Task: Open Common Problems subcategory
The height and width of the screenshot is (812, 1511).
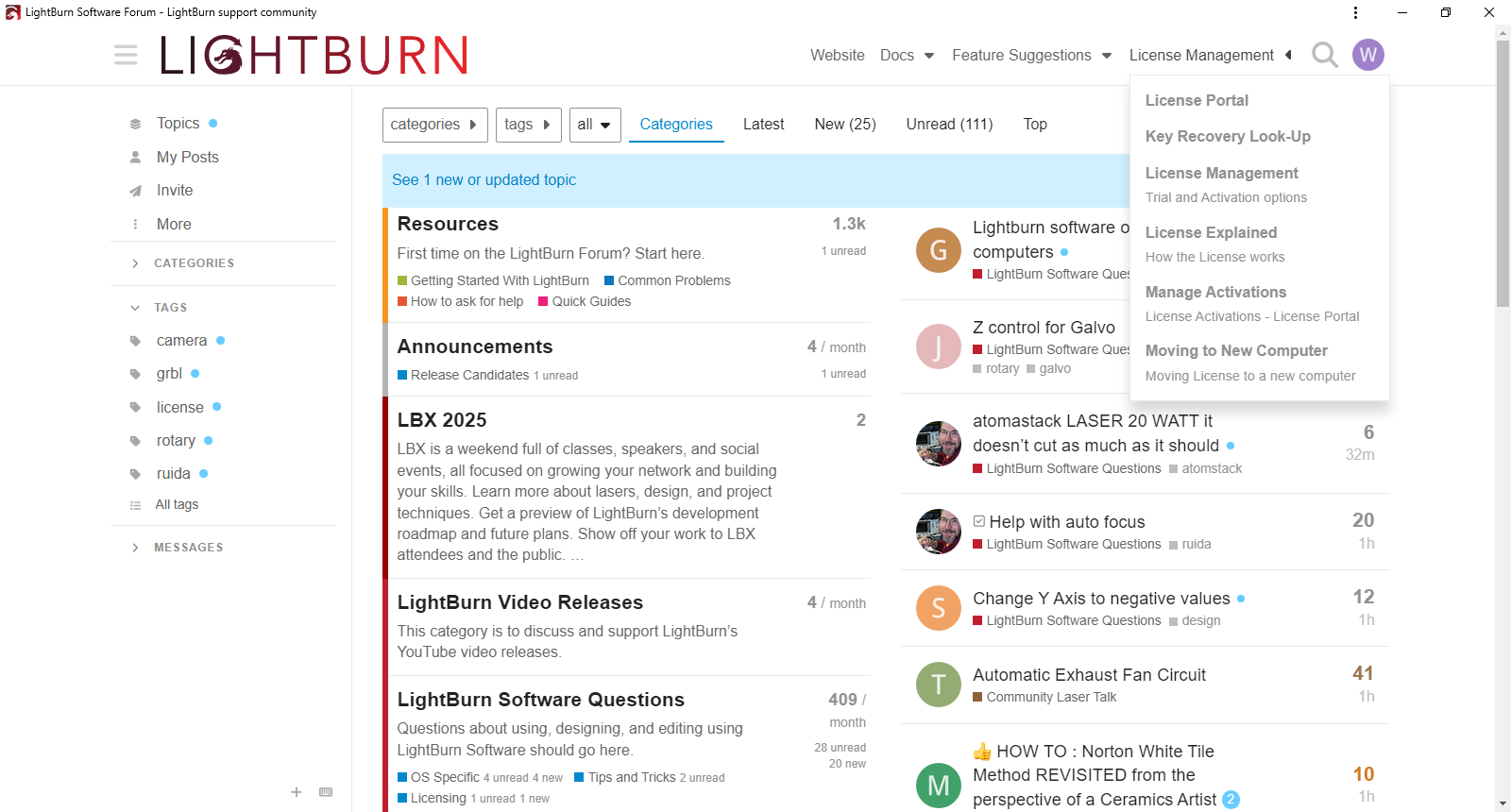Action: tap(667, 280)
